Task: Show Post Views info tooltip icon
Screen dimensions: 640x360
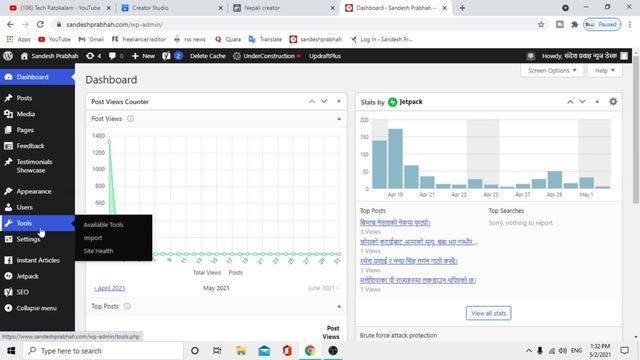Action: tap(130, 119)
